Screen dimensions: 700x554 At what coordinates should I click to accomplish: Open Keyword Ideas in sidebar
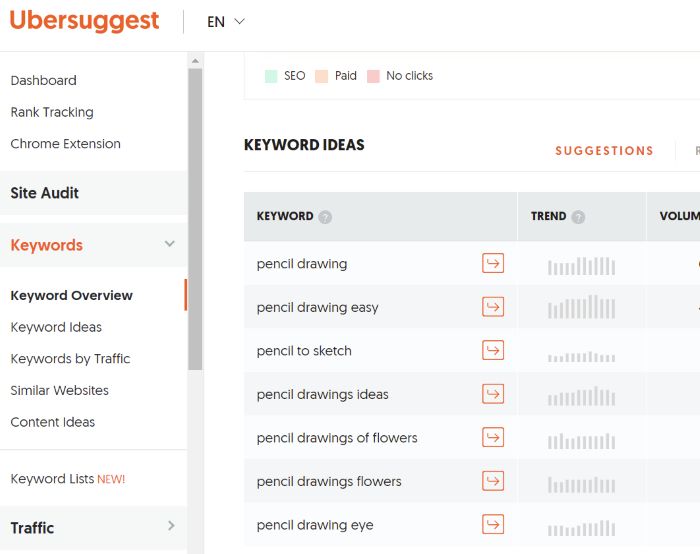coord(56,327)
